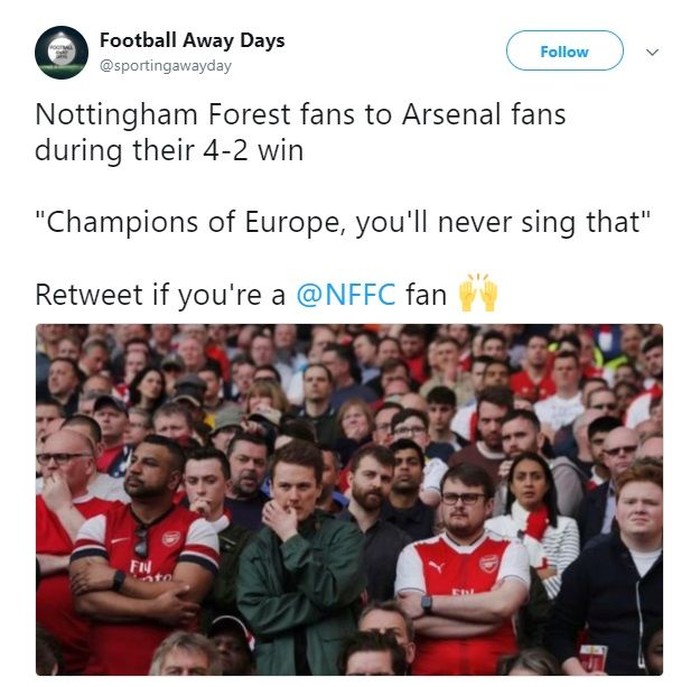Click the bald man with glasses at left
This screenshot has height=687, width=700.
[x=64, y=470]
